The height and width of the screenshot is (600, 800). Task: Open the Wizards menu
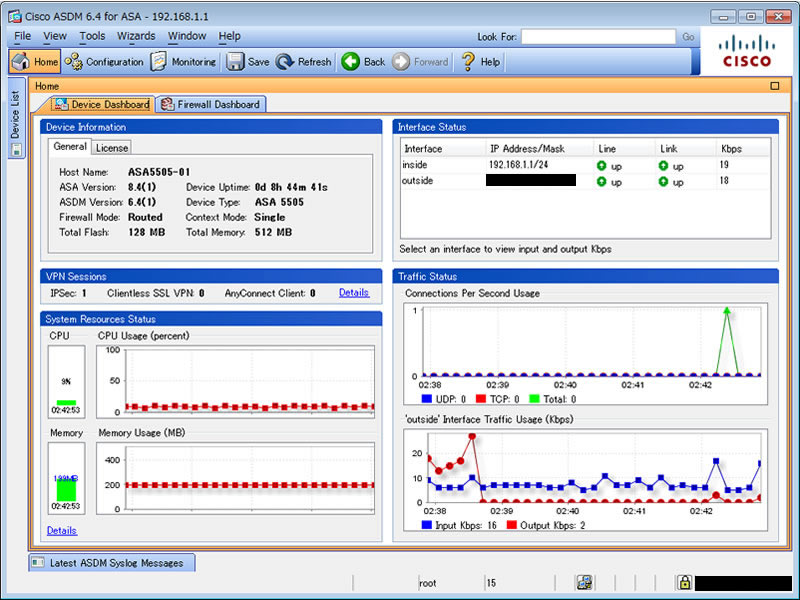pyautogui.click(x=136, y=36)
